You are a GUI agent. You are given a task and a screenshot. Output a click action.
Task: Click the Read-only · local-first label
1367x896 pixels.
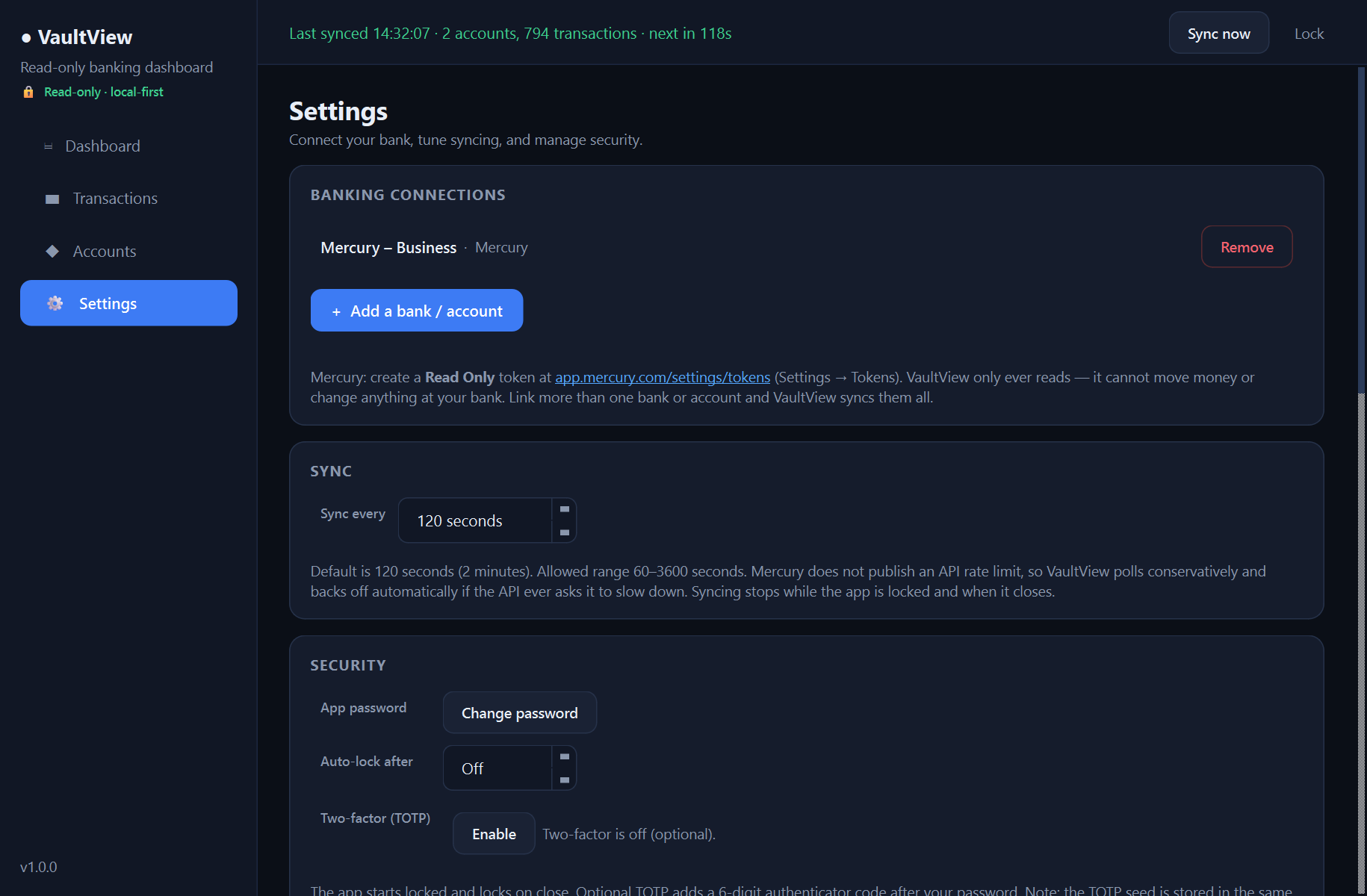pos(104,92)
